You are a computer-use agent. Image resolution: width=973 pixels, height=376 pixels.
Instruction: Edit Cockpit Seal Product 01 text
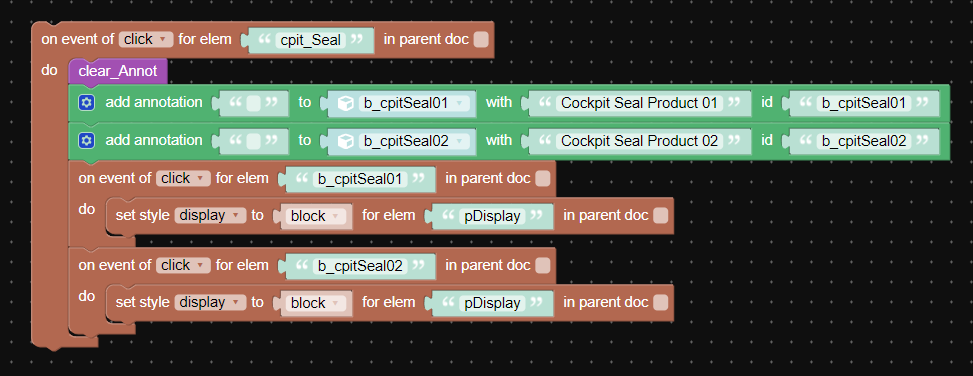[639, 103]
